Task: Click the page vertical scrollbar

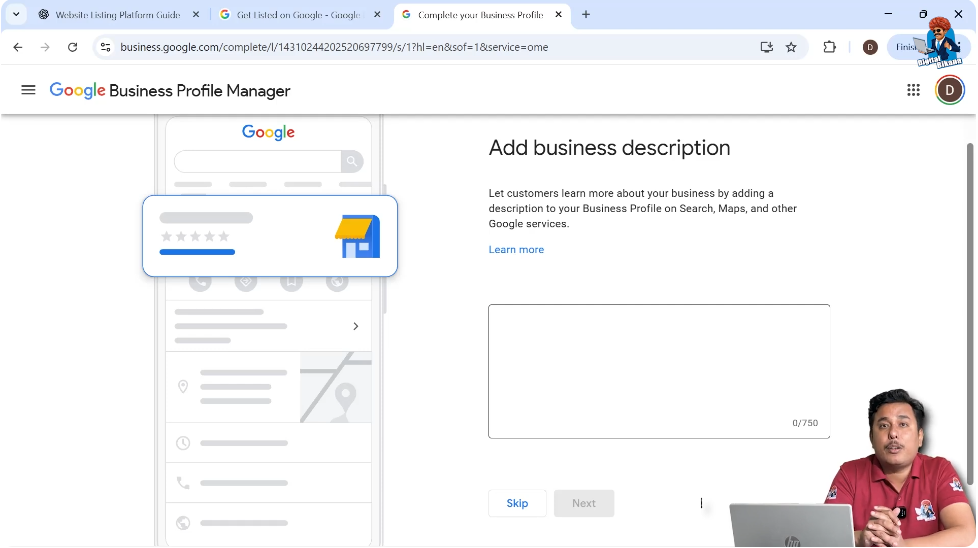Action: (x=970, y=314)
